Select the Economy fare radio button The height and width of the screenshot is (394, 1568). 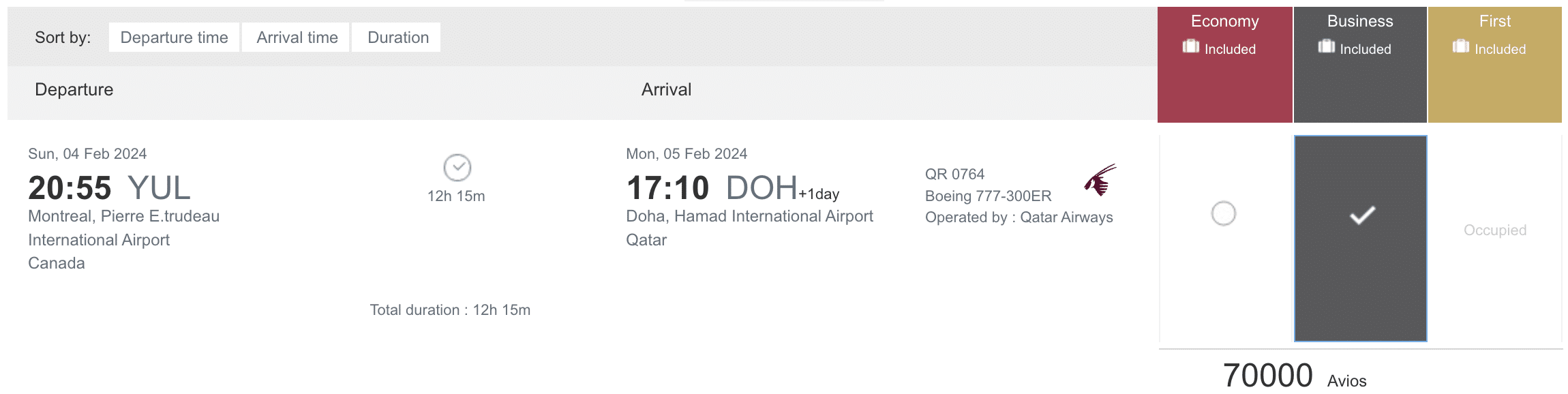coord(1223,213)
